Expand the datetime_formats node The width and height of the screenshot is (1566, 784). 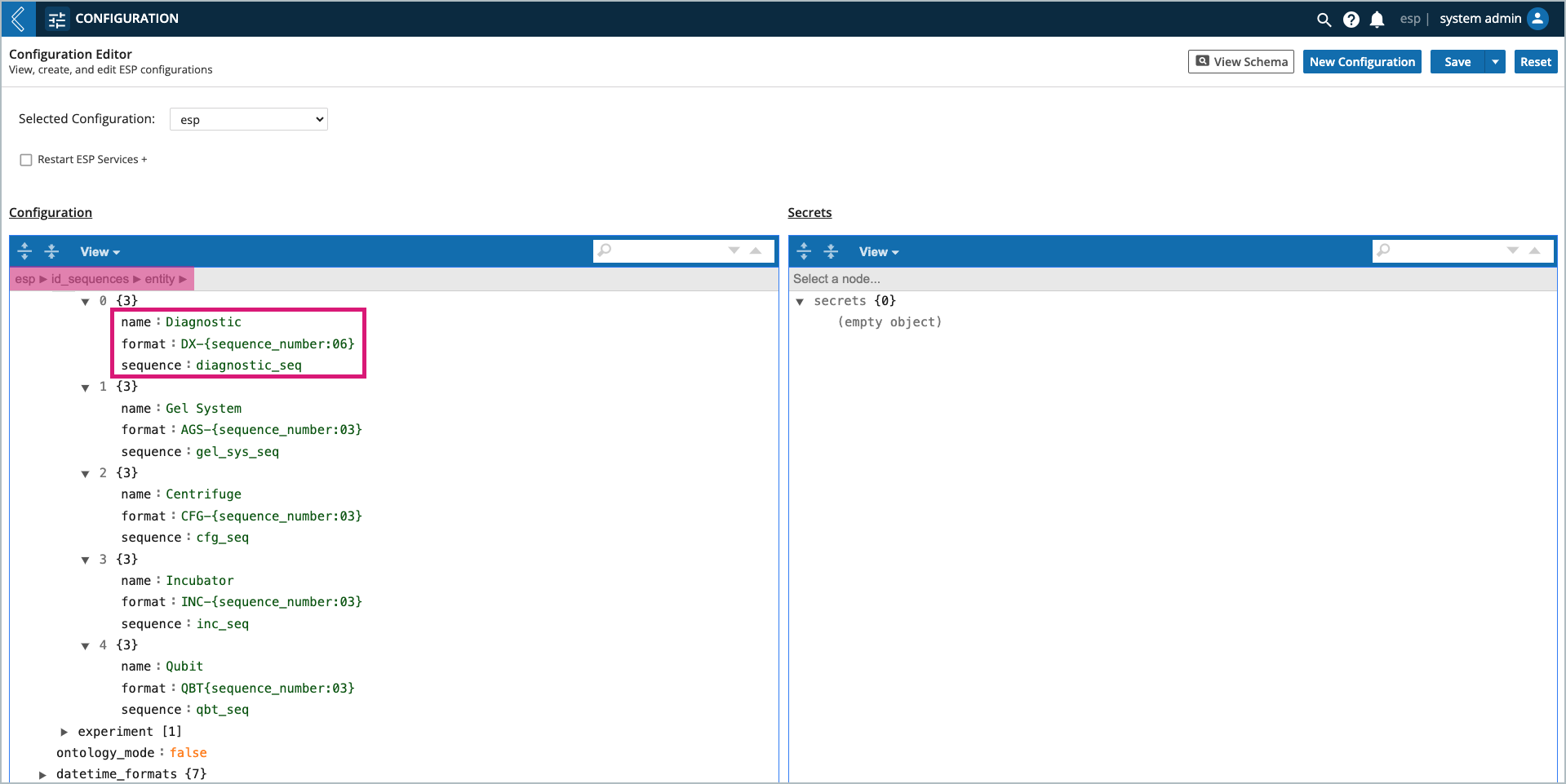(42, 774)
